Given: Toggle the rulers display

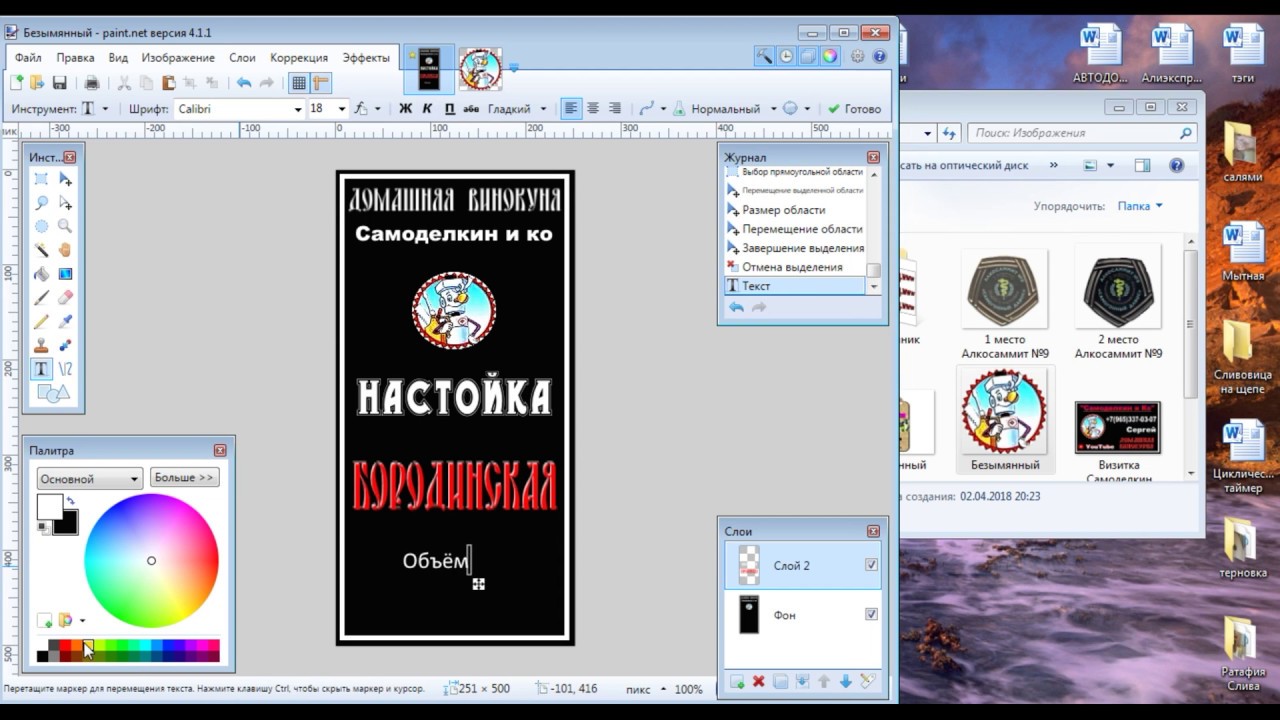Looking at the screenshot, I should (x=320, y=83).
